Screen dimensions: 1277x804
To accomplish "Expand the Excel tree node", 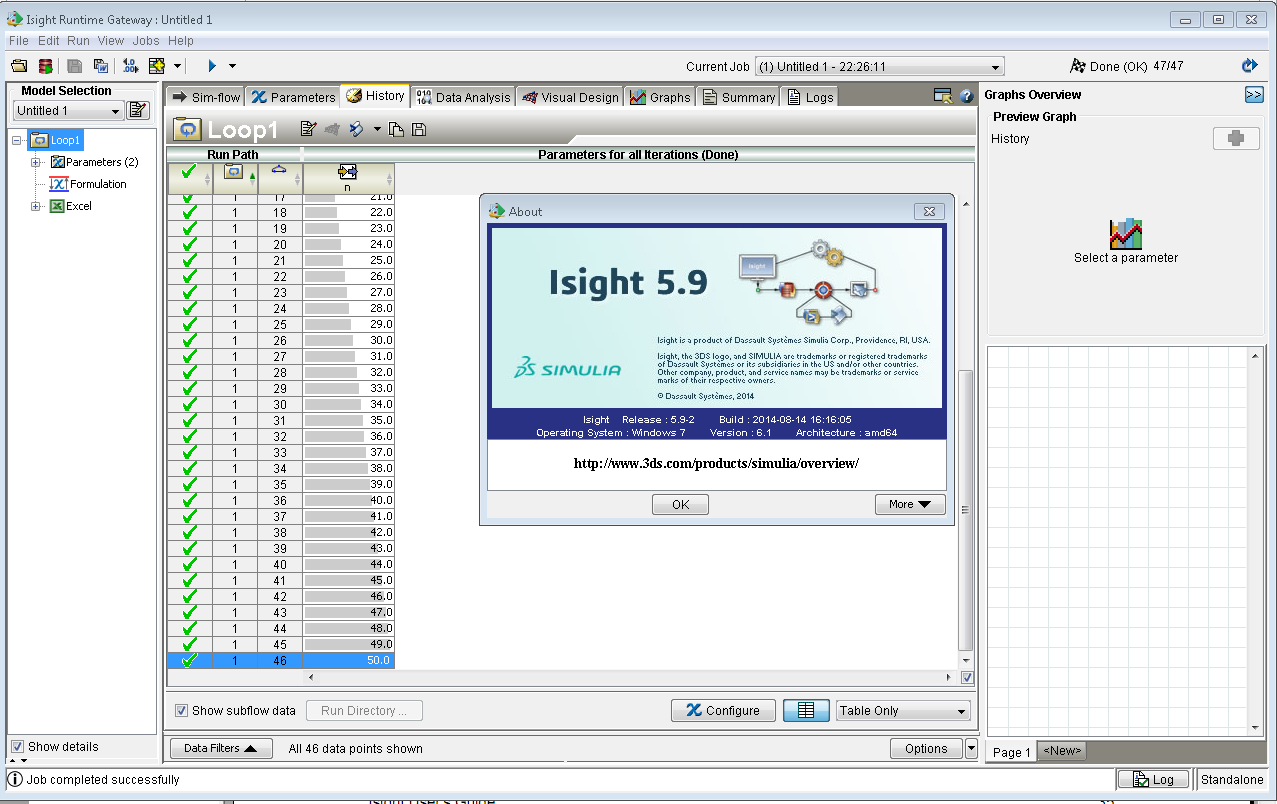I will 36,206.
